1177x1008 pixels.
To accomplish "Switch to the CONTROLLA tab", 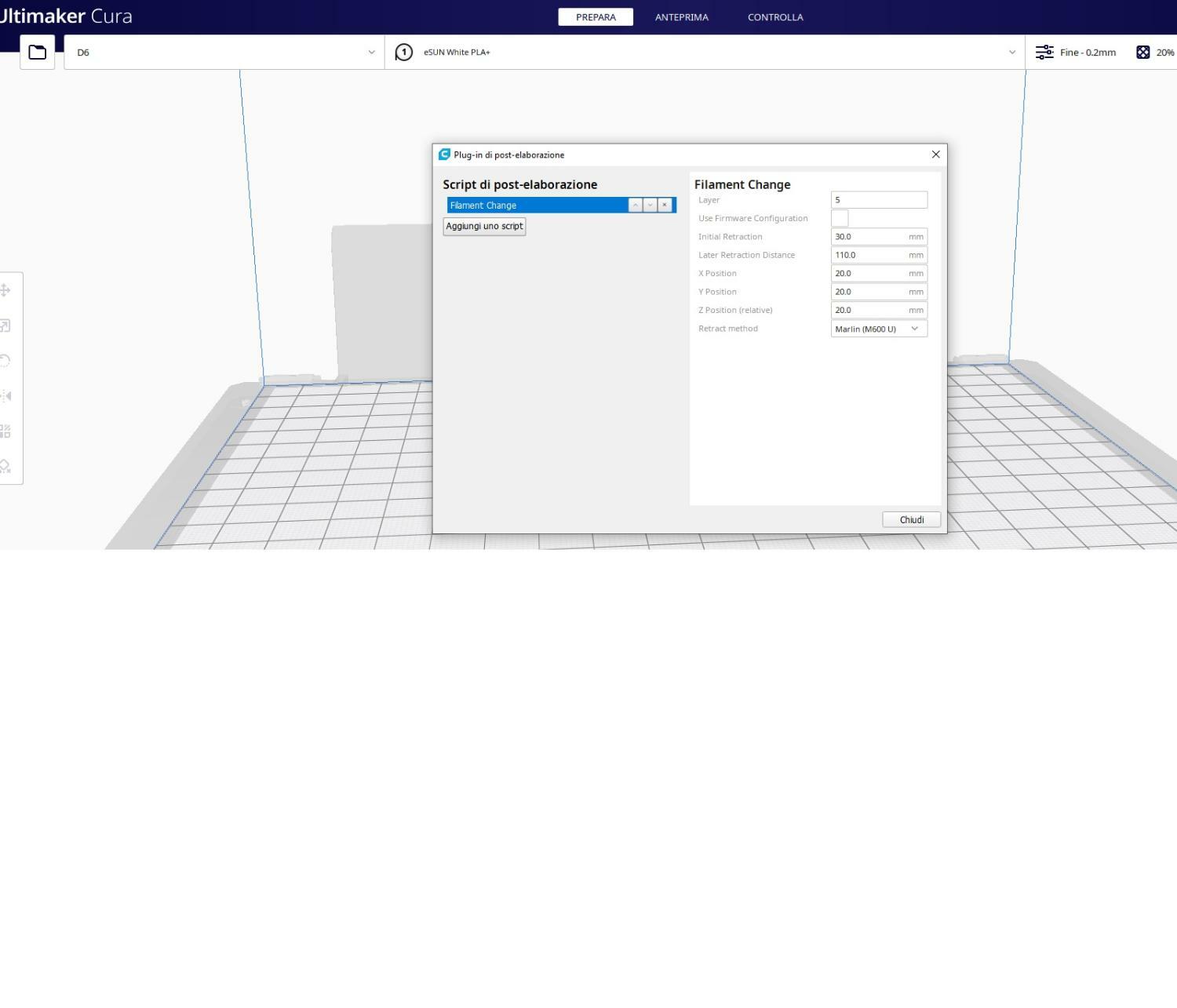I will pos(774,17).
